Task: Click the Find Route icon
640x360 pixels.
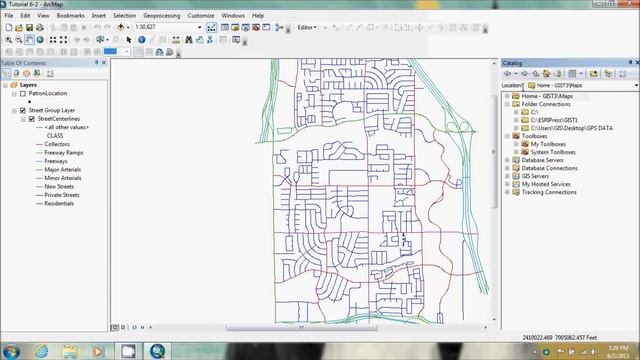Action: (200, 40)
